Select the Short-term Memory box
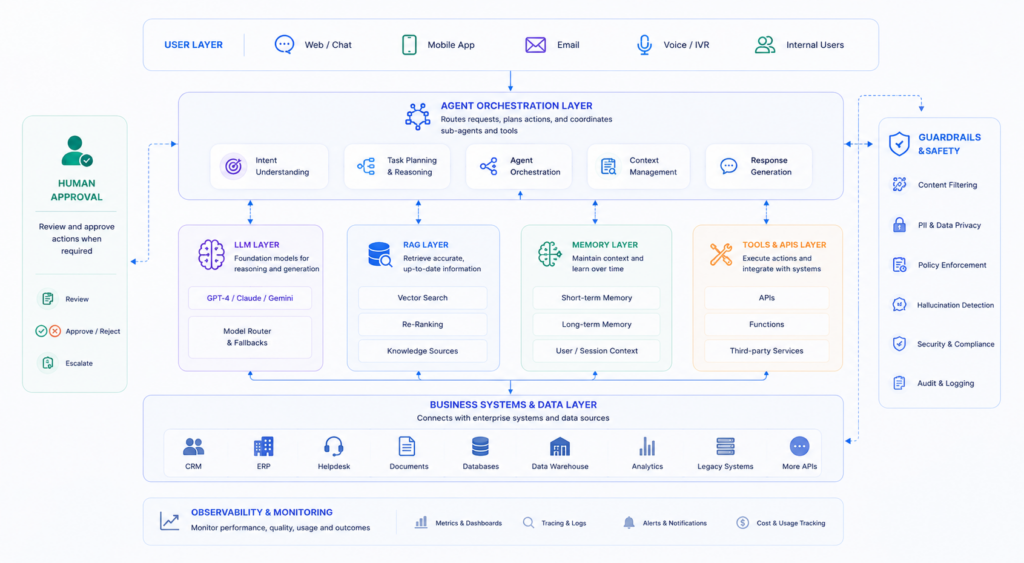Screen dimensions: 1024x563 coord(596,298)
